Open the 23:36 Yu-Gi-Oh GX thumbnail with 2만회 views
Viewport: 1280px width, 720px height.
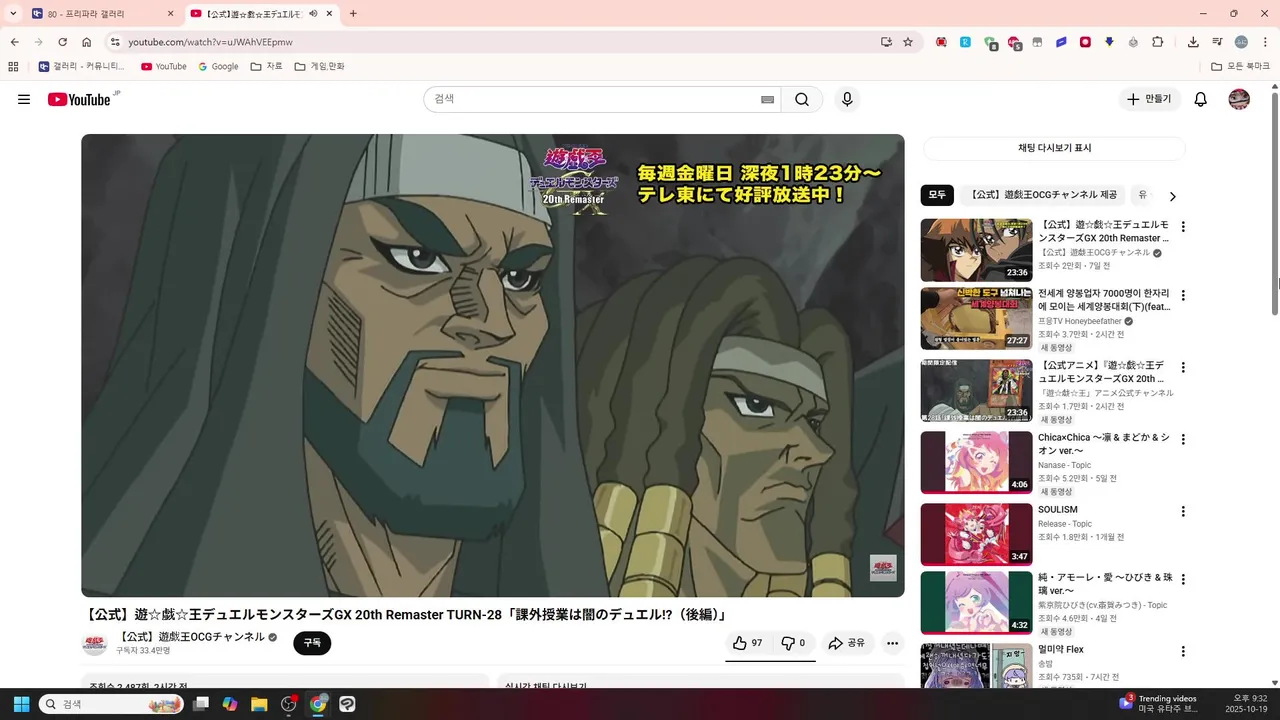(x=976, y=250)
